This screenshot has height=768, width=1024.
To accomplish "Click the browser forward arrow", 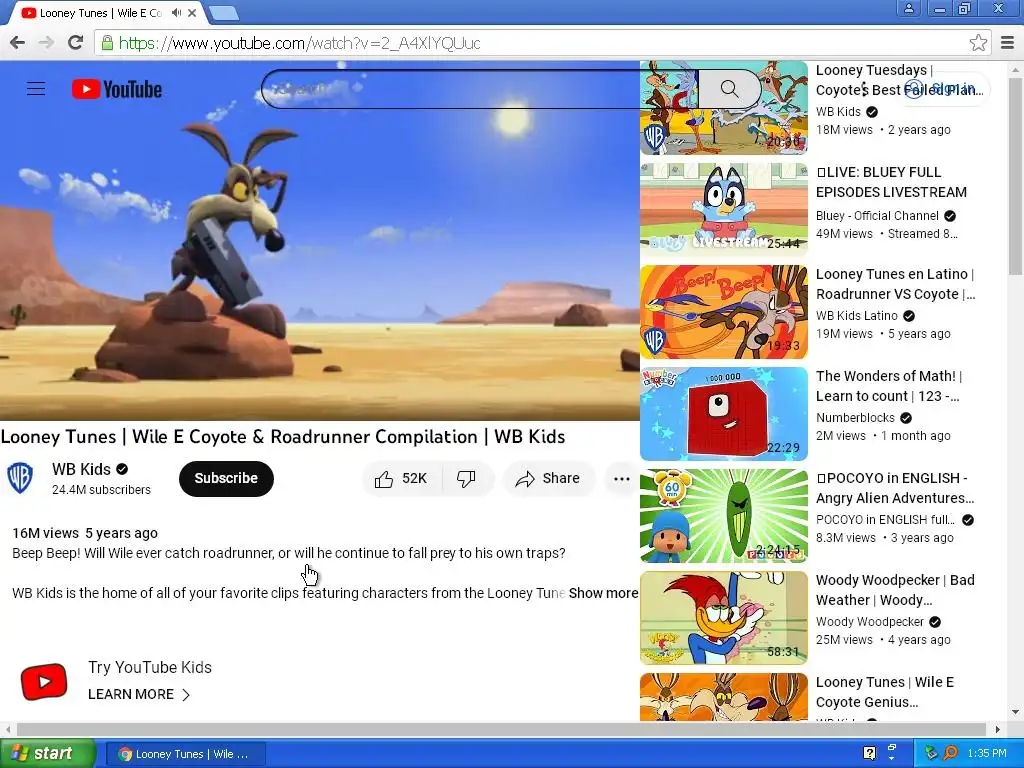I will click(46, 43).
